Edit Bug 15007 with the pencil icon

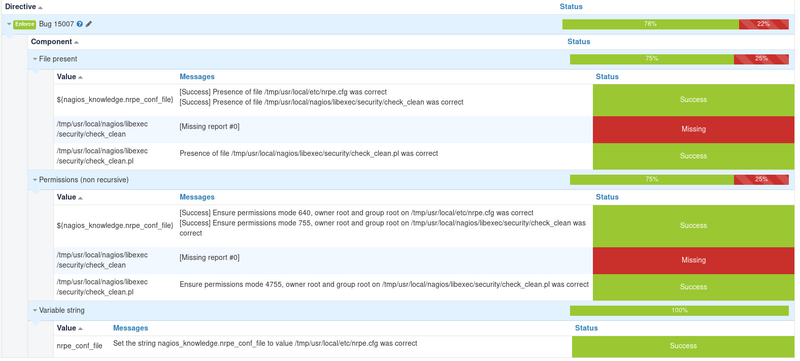(89, 24)
